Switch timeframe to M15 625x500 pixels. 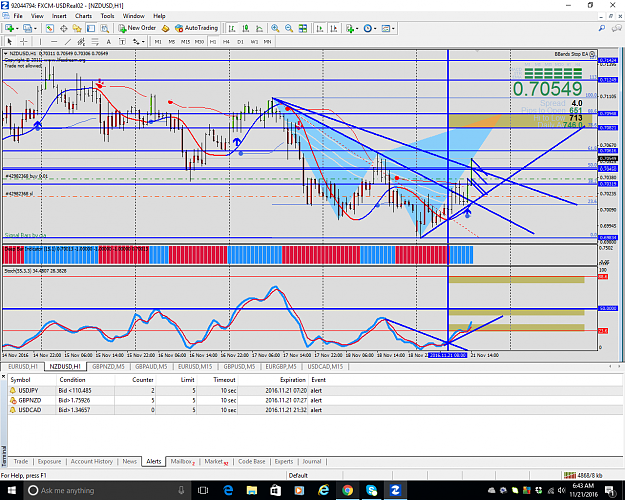(185, 41)
